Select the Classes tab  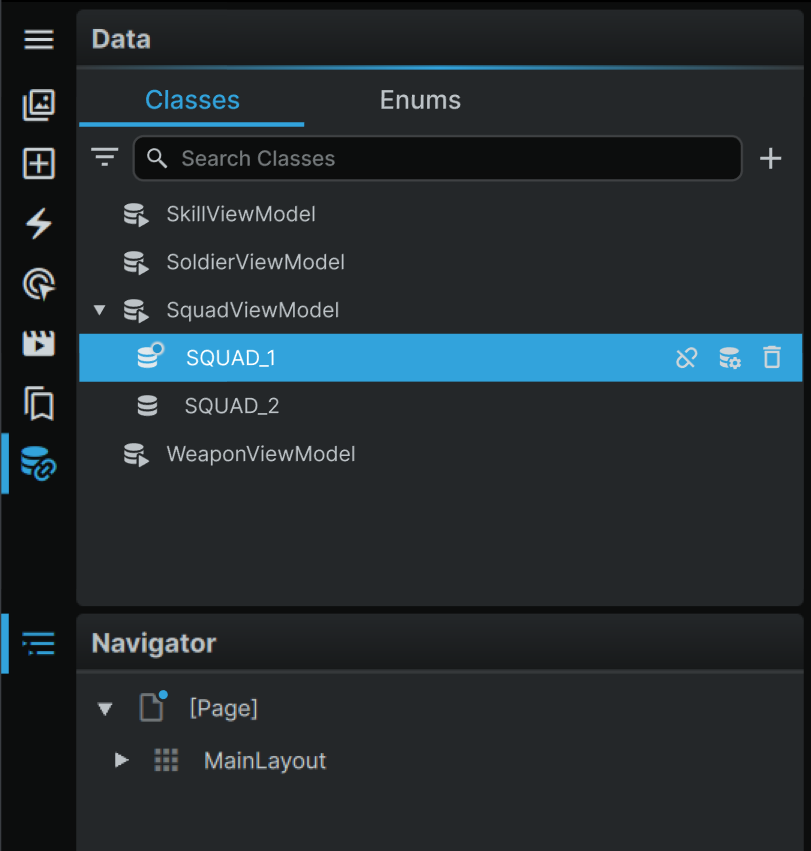[192, 100]
